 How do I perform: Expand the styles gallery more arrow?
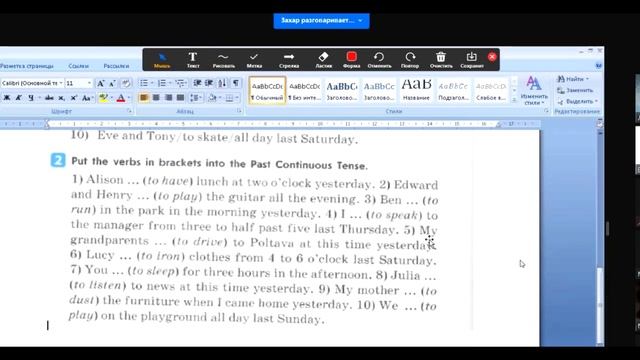(x=514, y=100)
